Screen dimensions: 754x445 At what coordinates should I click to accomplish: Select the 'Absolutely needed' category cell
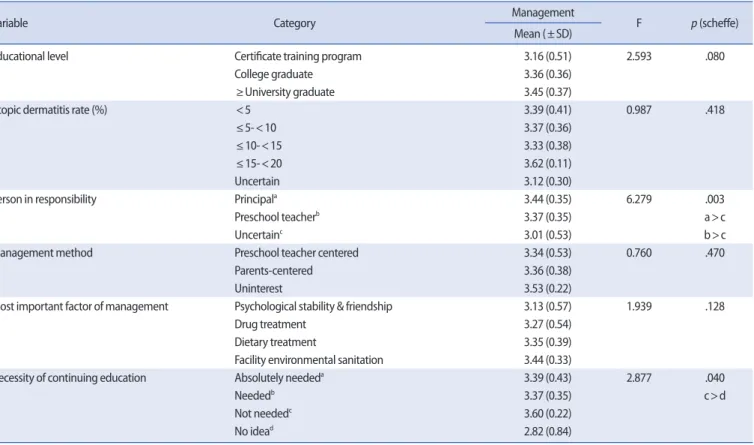(x=279, y=378)
